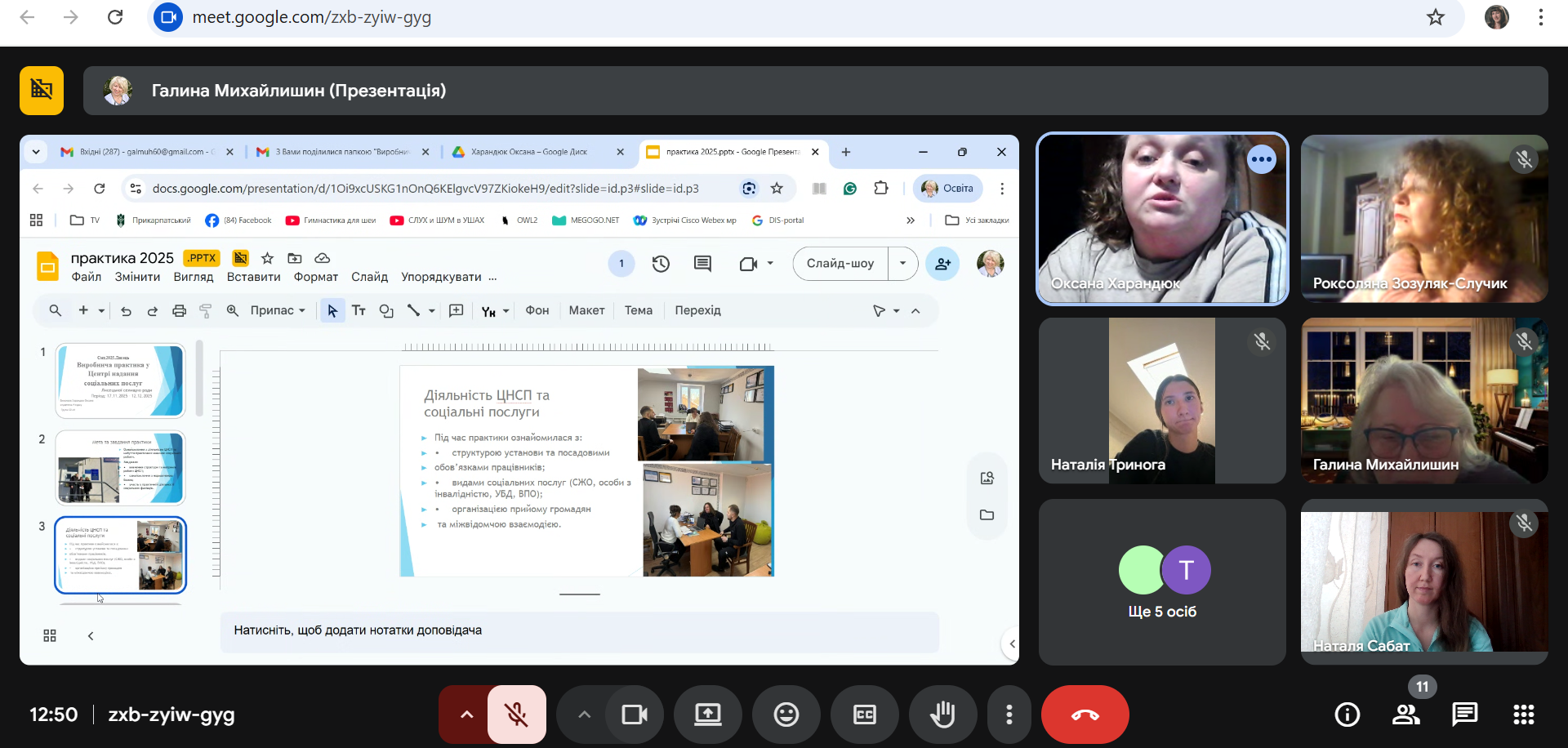Image resolution: width=1568 pixels, height=748 pixels.
Task: Start sharing your screen
Action: pyautogui.click(x=707, y=715)
